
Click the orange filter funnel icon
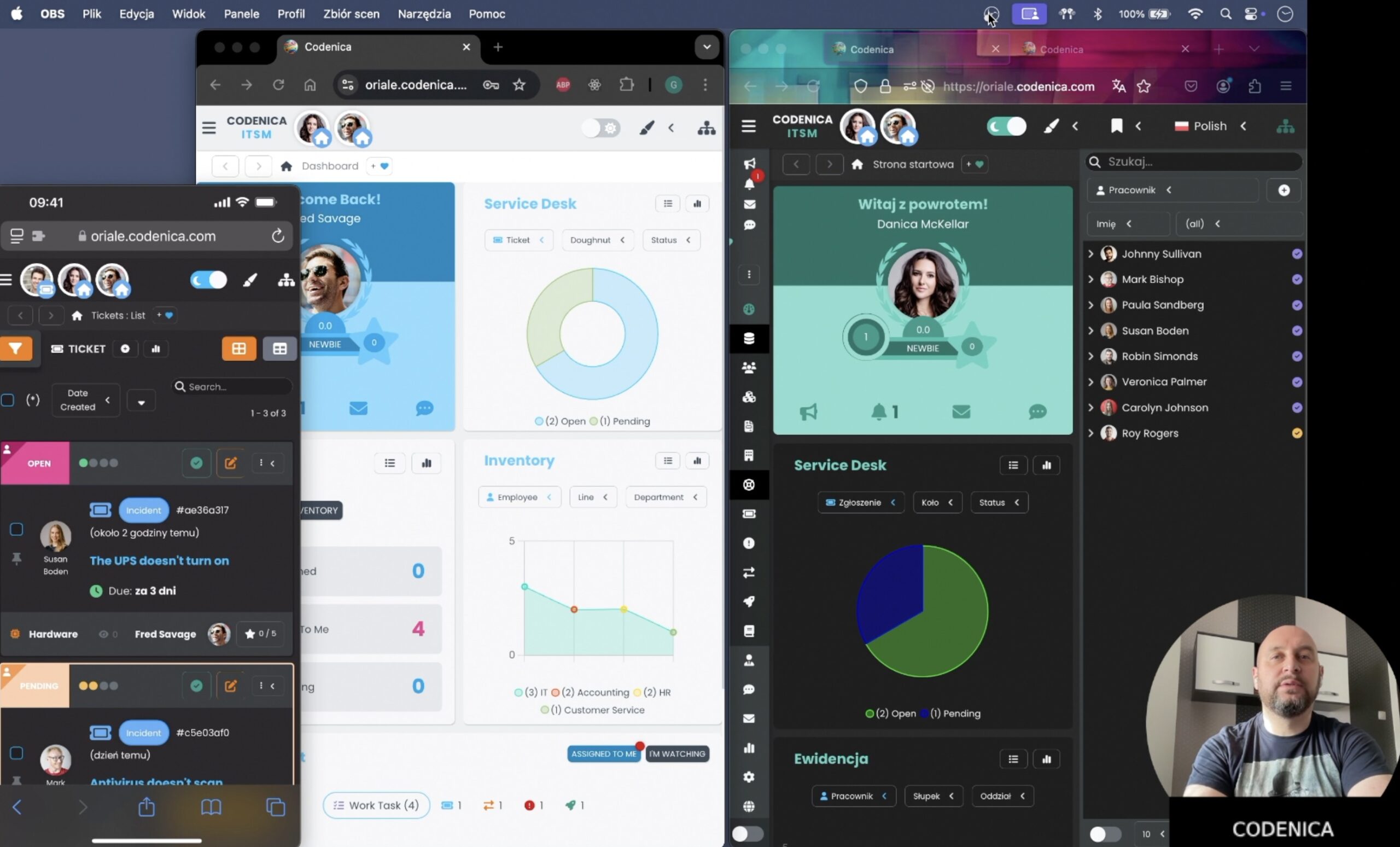coord(16,349)
